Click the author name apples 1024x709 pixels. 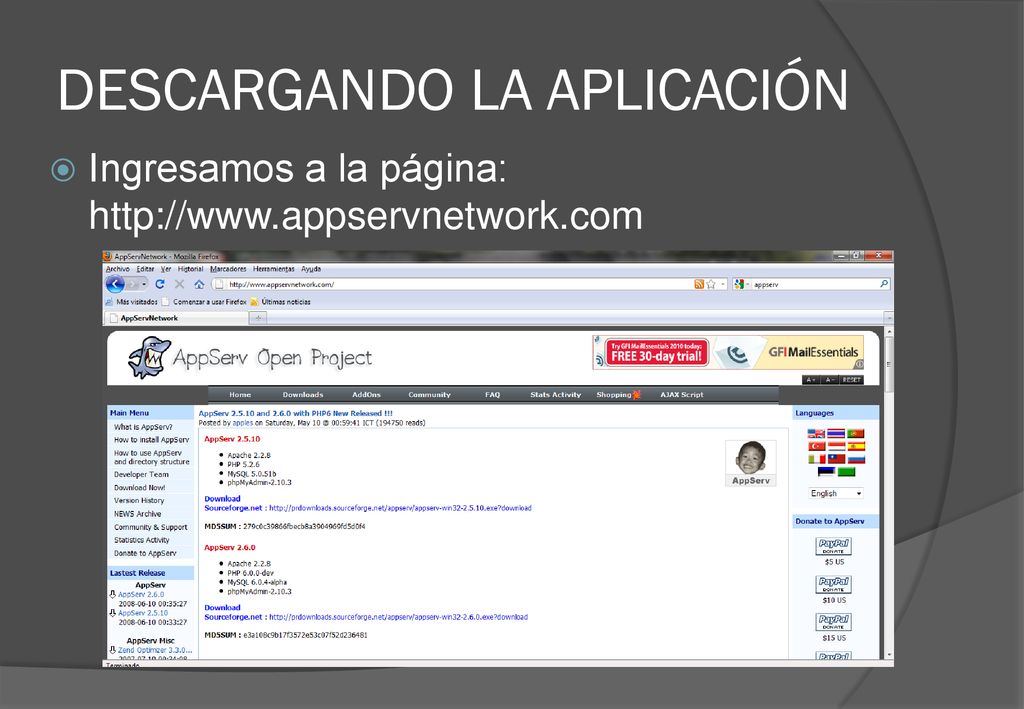point(242,423)
